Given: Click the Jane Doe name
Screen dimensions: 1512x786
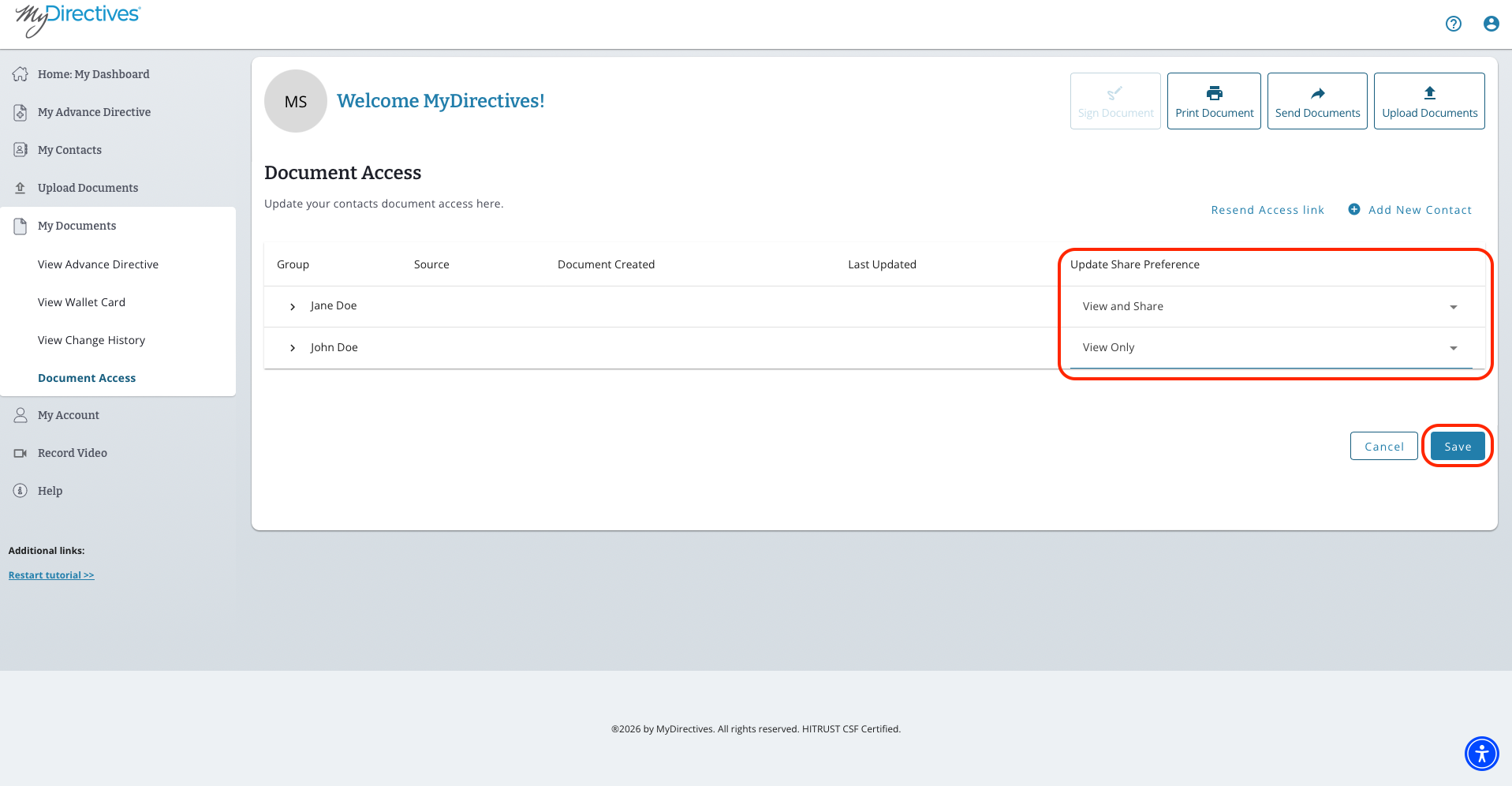Looking at the screenshot, I should (x=334, y=305).
